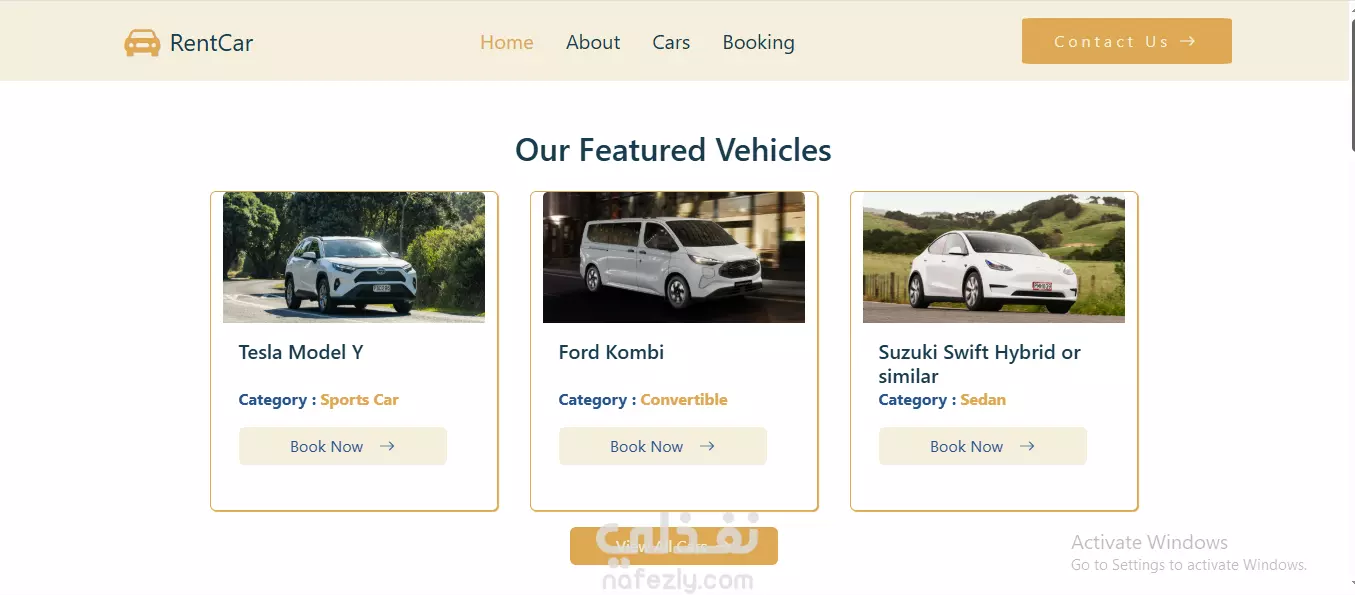Click the Contact Us button
The image size is (1355, 595).
coord(1127,41)
